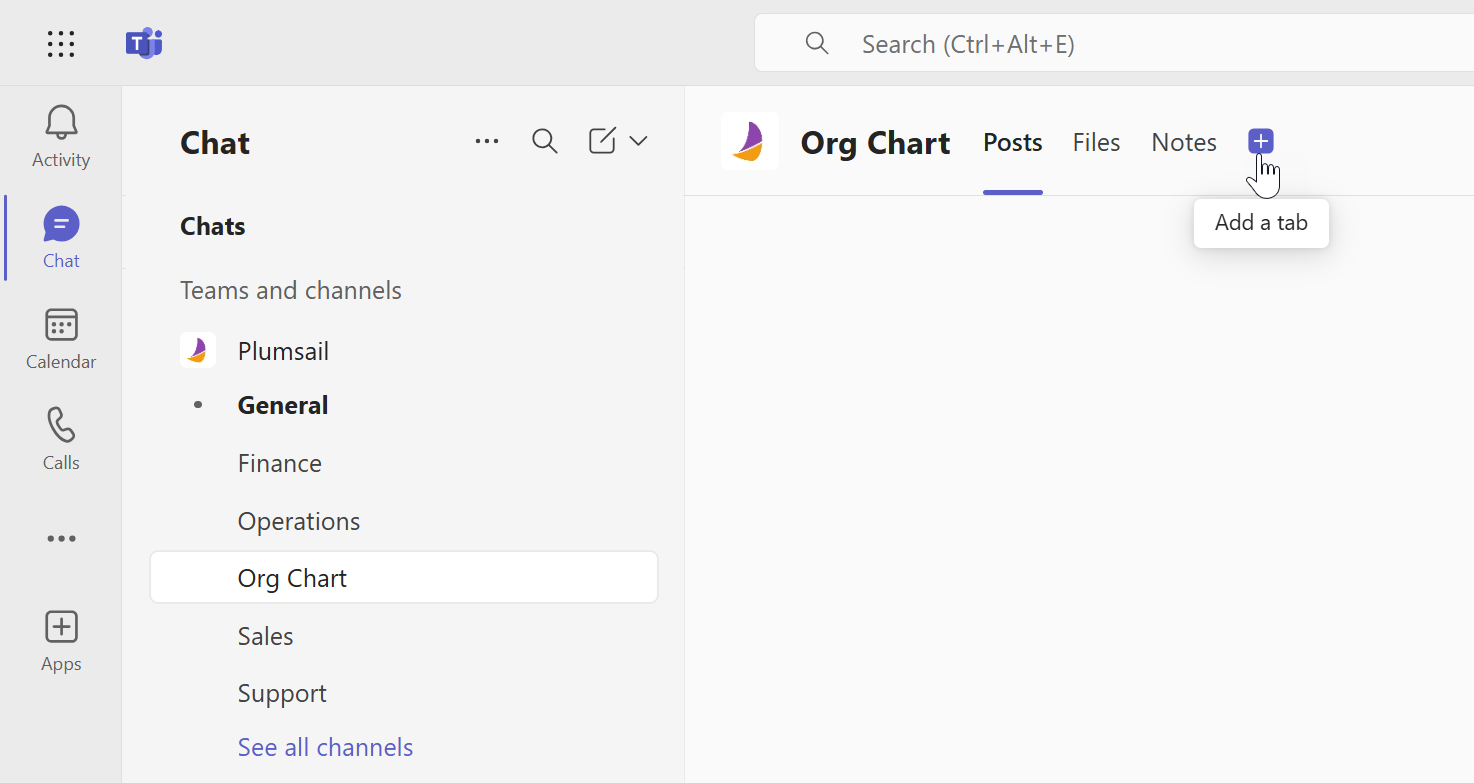Screen dimensions: 1474x783
Task: Switch to the Notes tab
Action: [1184, 143]
